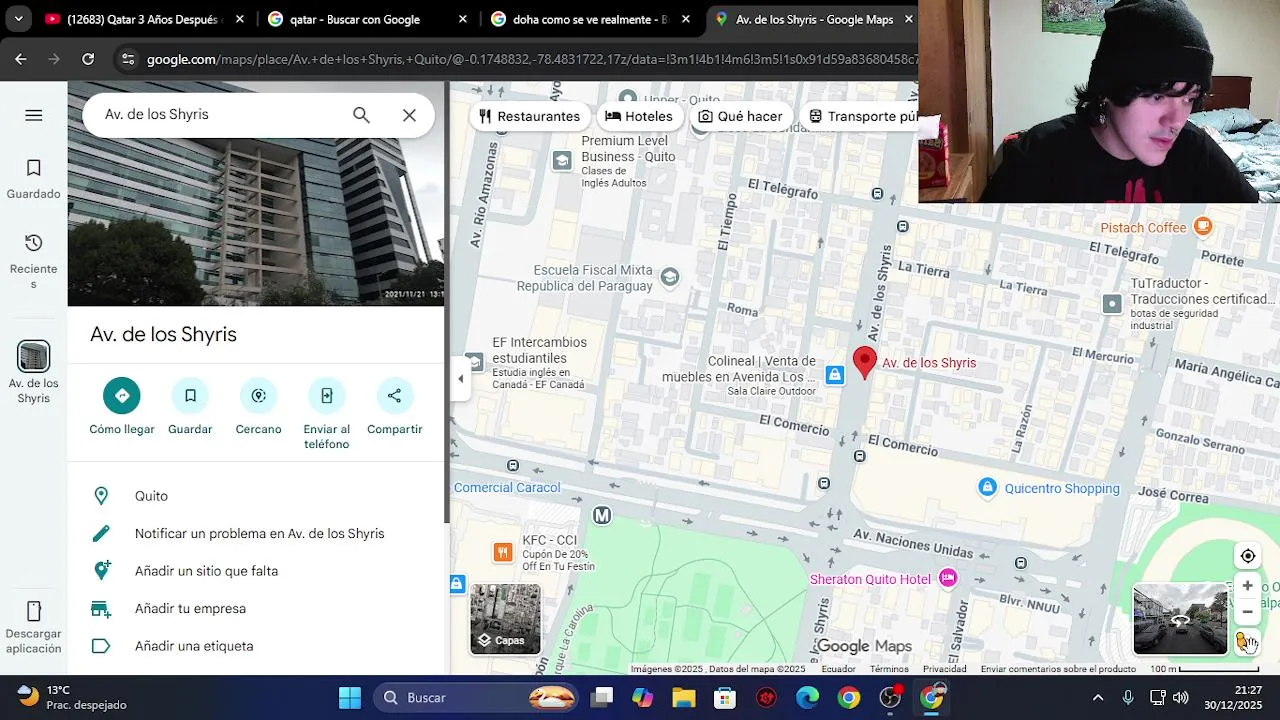This screenshot has width=1280, height=720.
Task: Click the site information icon in the address bar
Action: coord(128,59)
